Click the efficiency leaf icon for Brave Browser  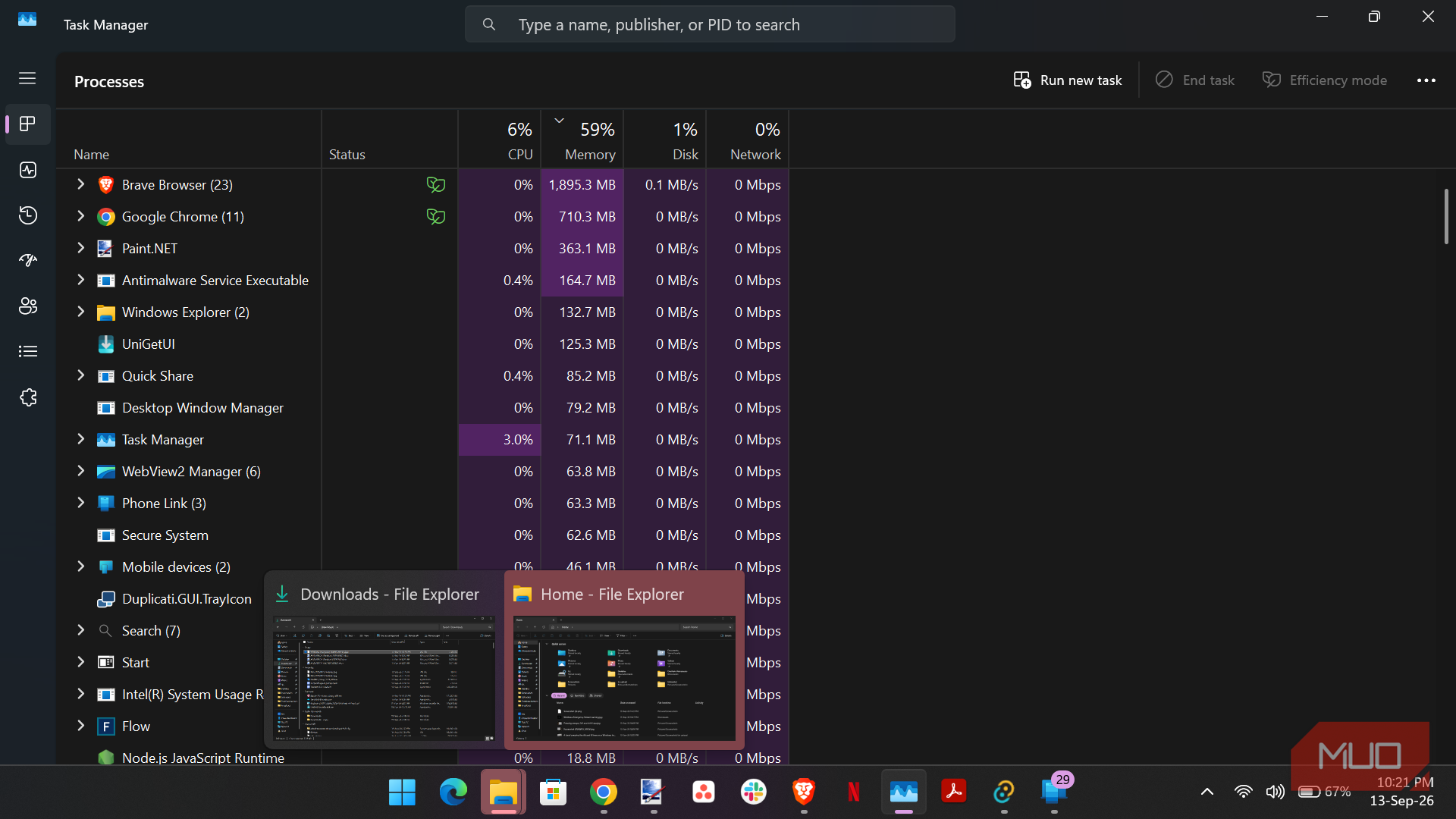click(x=435, y=185)
